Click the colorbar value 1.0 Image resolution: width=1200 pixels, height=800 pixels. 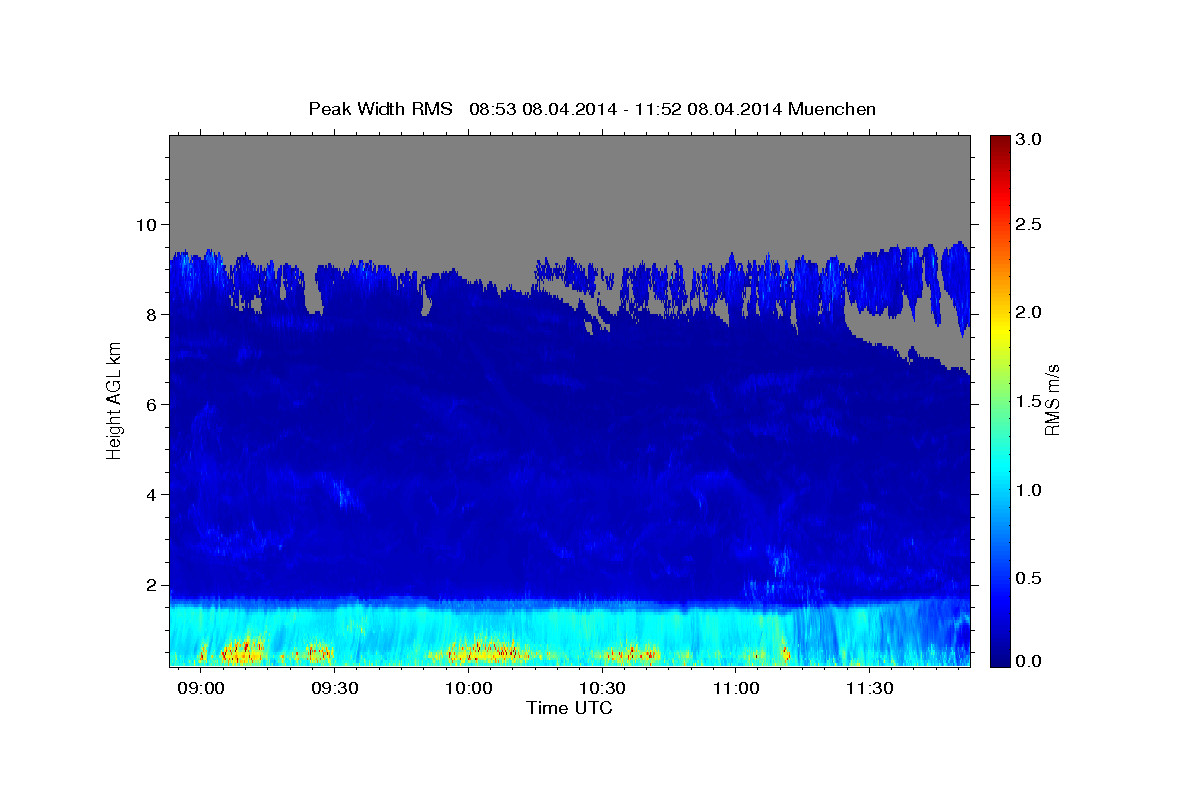[x=1030, y=490]
